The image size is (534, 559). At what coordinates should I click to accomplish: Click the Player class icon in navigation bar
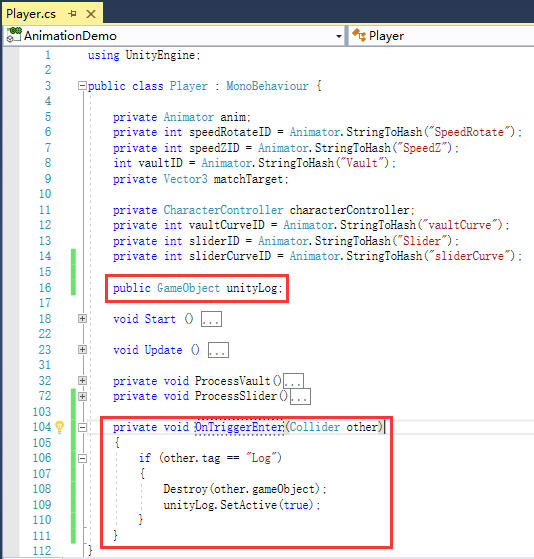(x=359, y=35)
